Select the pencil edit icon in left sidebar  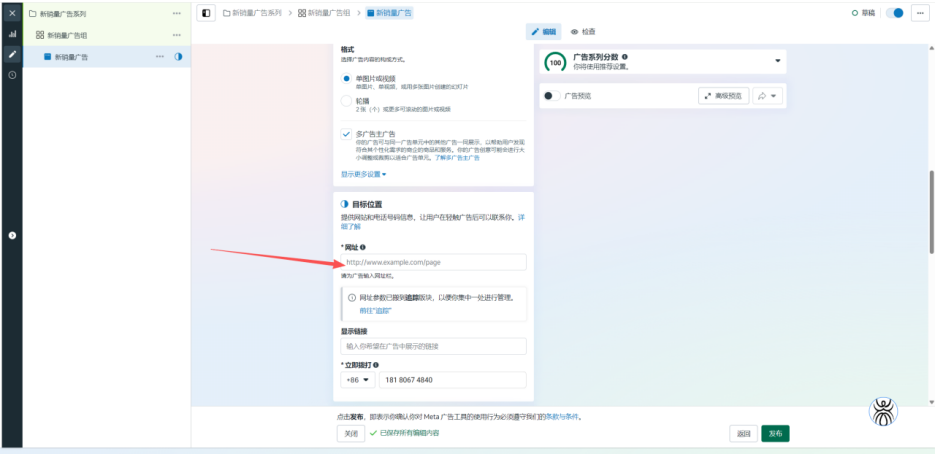tap(12, 54)
